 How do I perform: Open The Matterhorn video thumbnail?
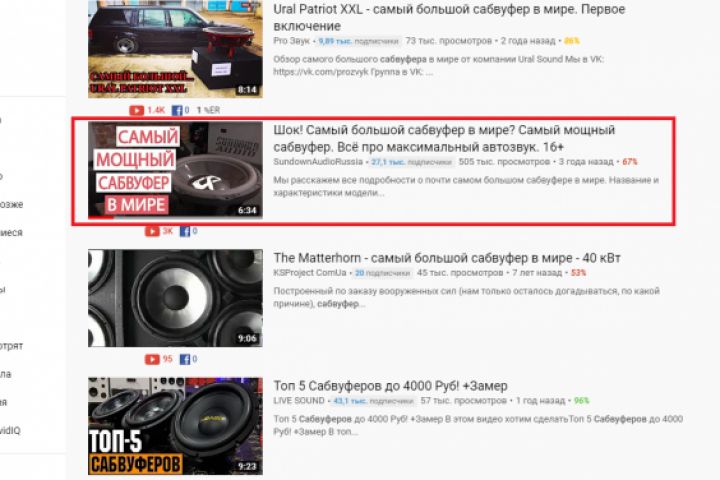pyautogui.click(x=175, y=298)
